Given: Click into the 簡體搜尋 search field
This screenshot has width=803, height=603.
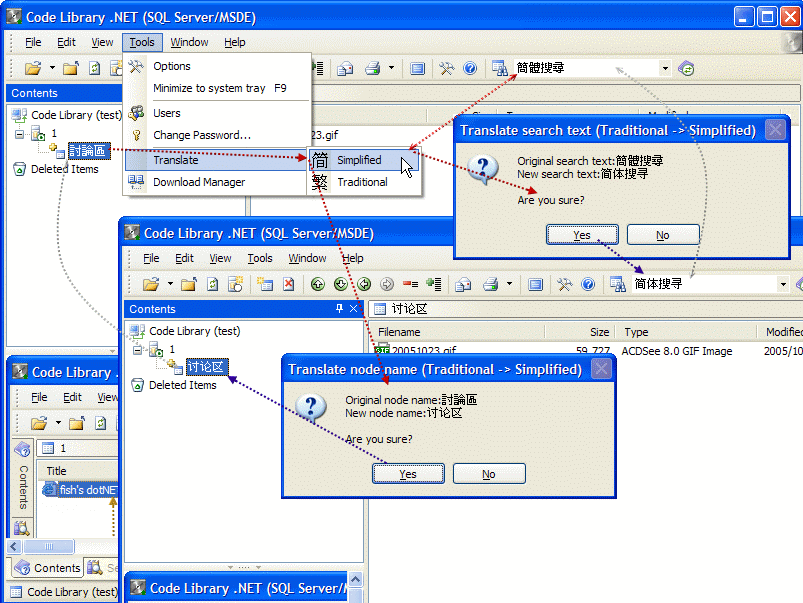Looking at the screenshot, I should (x=586, y=68).
